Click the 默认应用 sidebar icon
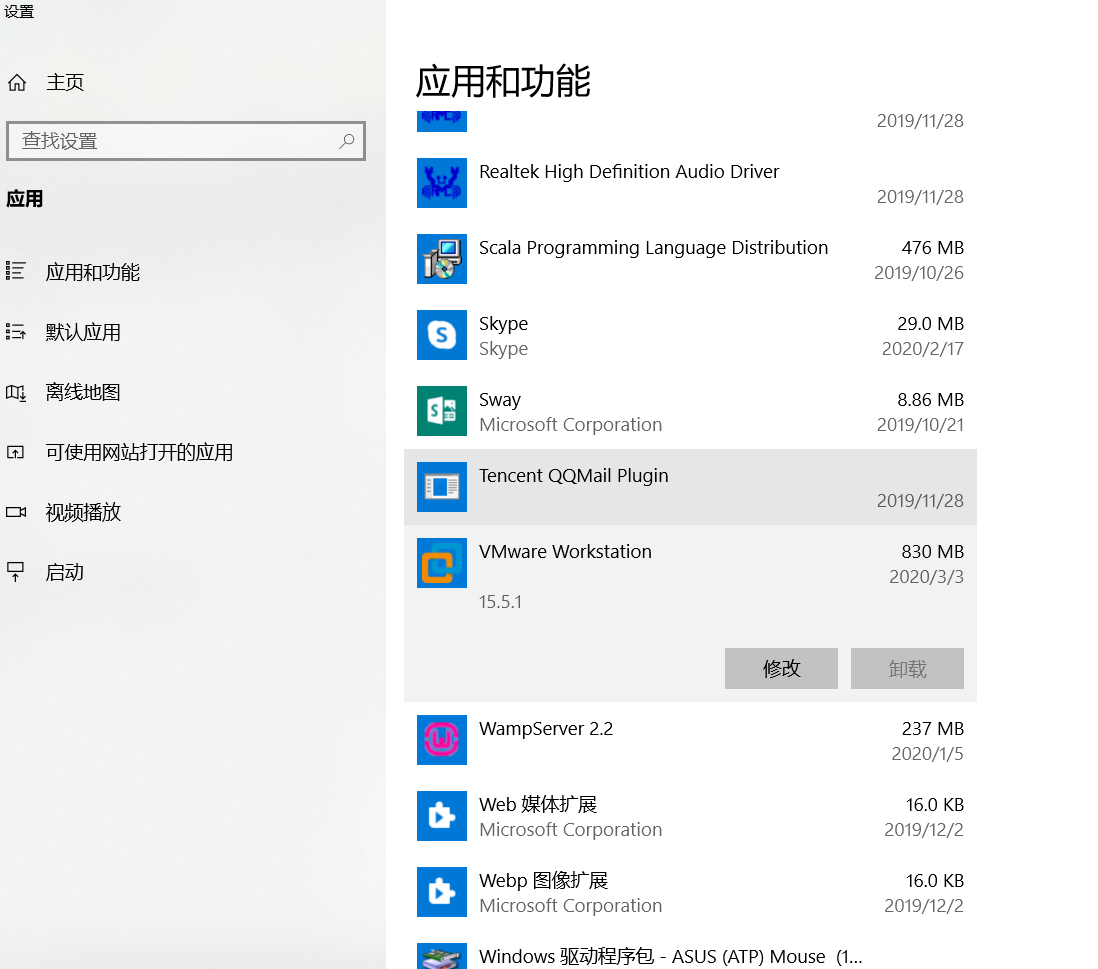1098x969 pixels. tap(15, 331)
